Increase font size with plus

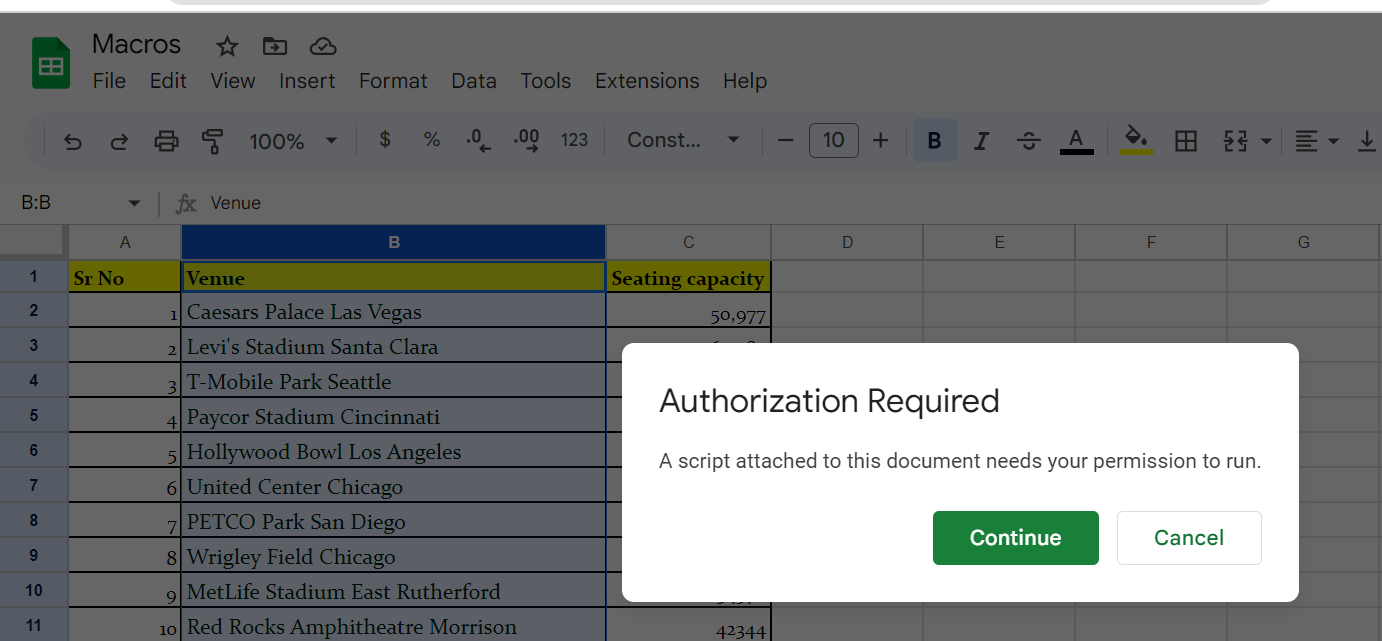pyautogui.click(x=880, y=140)
